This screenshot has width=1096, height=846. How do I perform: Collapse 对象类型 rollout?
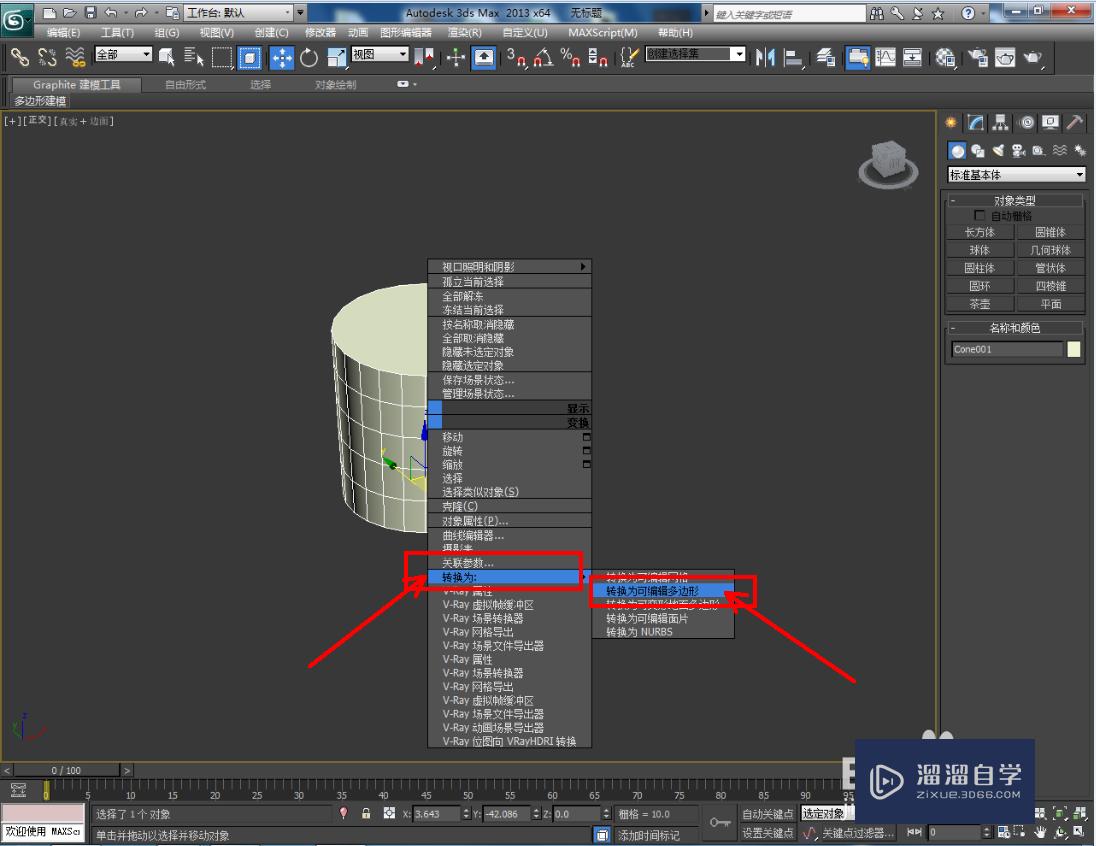pyautogui.click(x=1014, y=201)
